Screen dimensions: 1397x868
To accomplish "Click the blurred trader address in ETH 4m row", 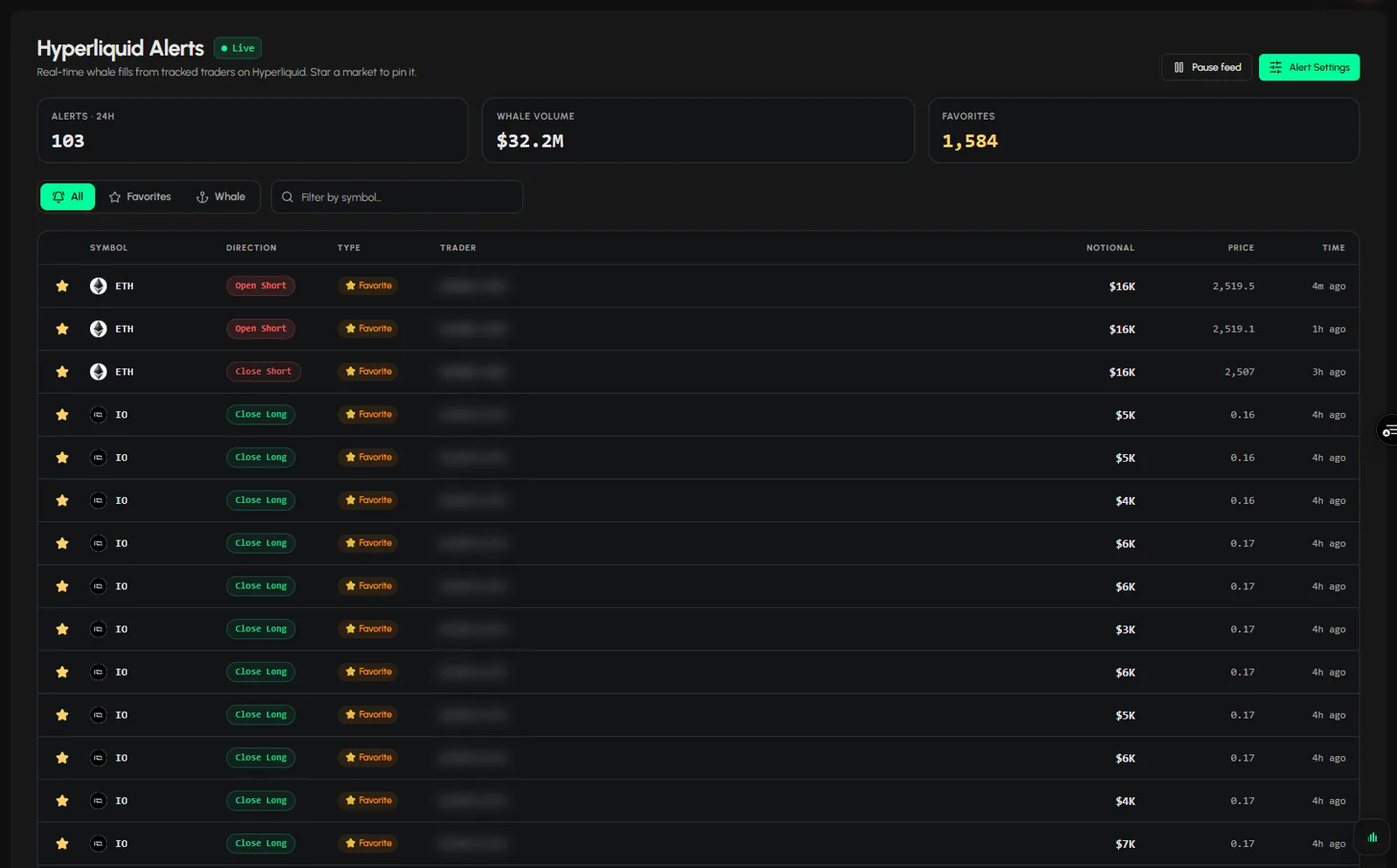I will pyautogui.click(x=472, y=286).
